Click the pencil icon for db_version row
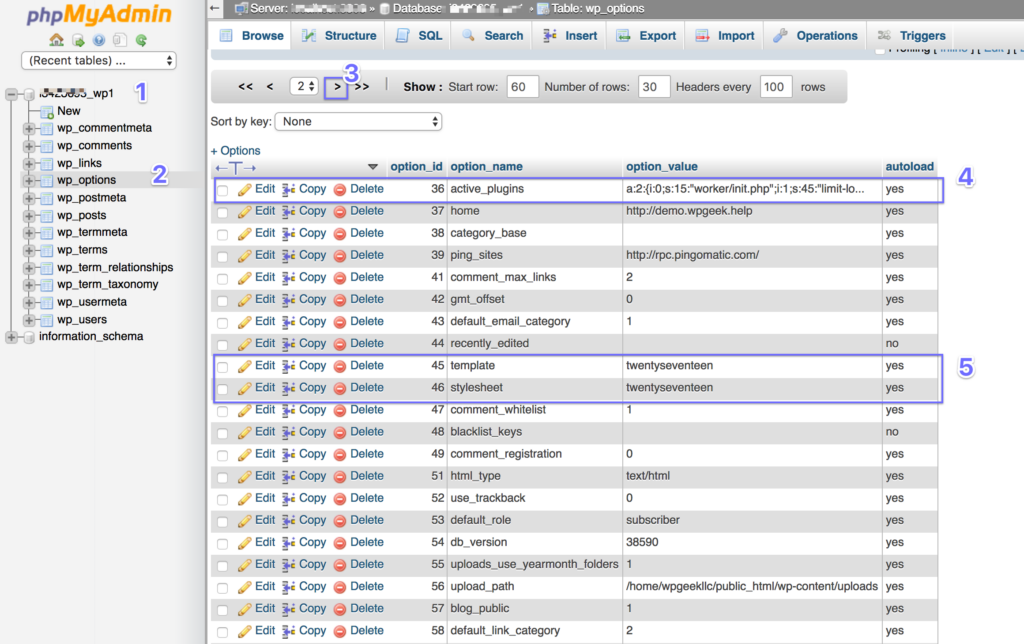 pyautogui.click(x=244, y=543)
